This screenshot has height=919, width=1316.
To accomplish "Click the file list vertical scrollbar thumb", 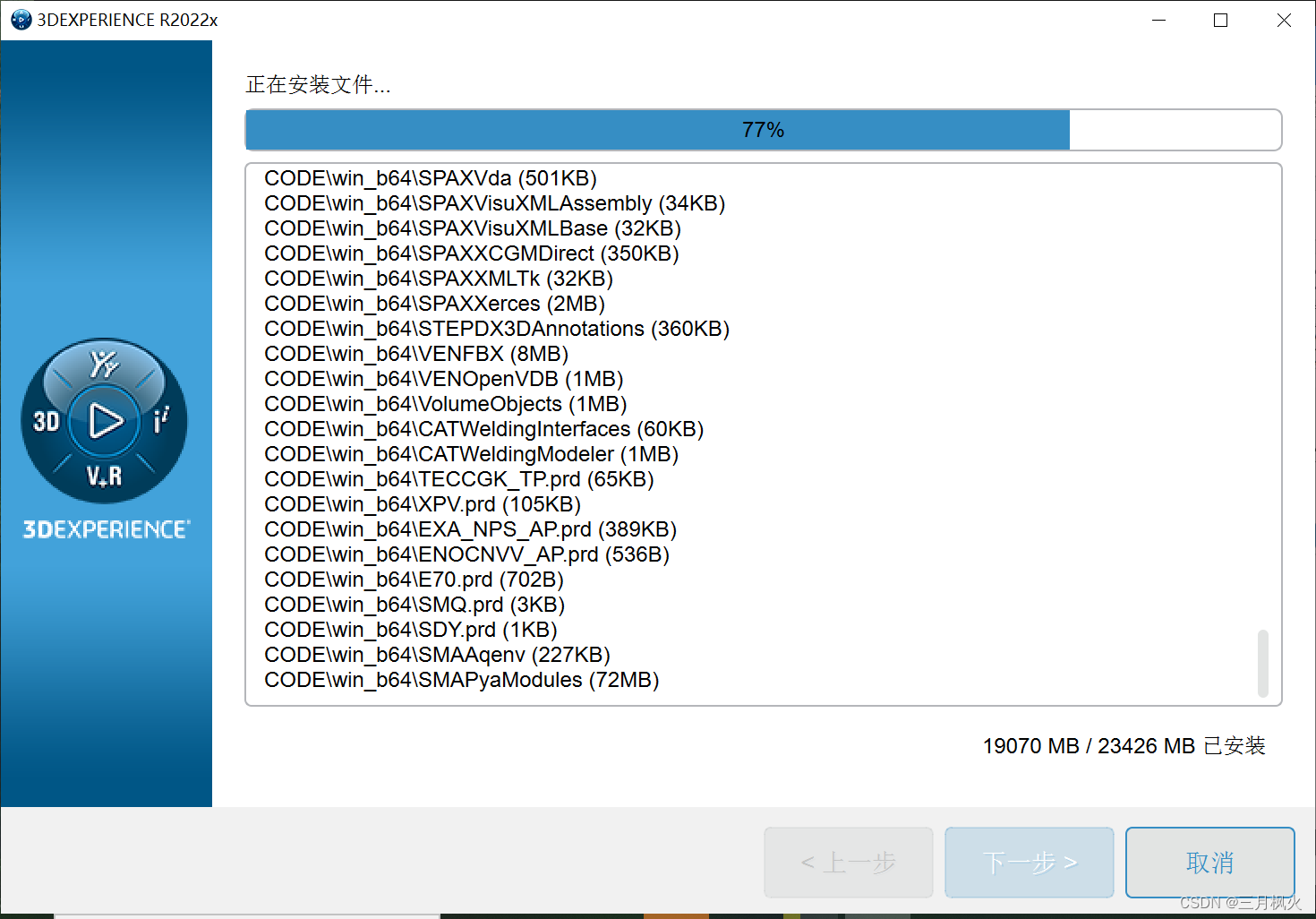I will pos(1263,663).
